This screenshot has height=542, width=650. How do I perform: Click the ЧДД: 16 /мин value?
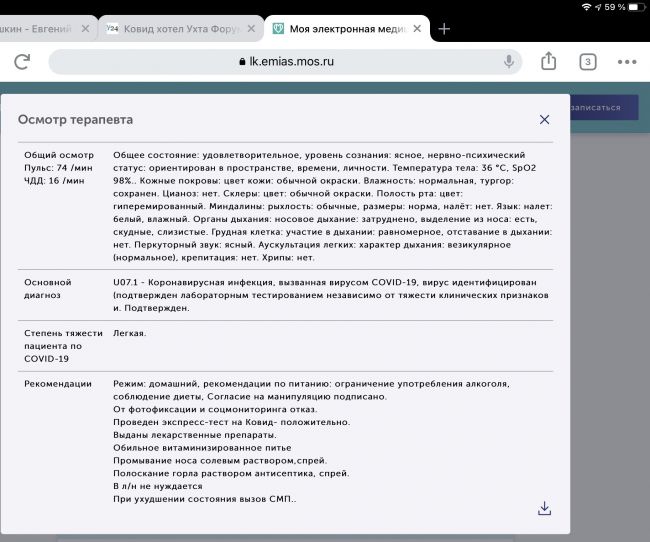pos(54,181)
